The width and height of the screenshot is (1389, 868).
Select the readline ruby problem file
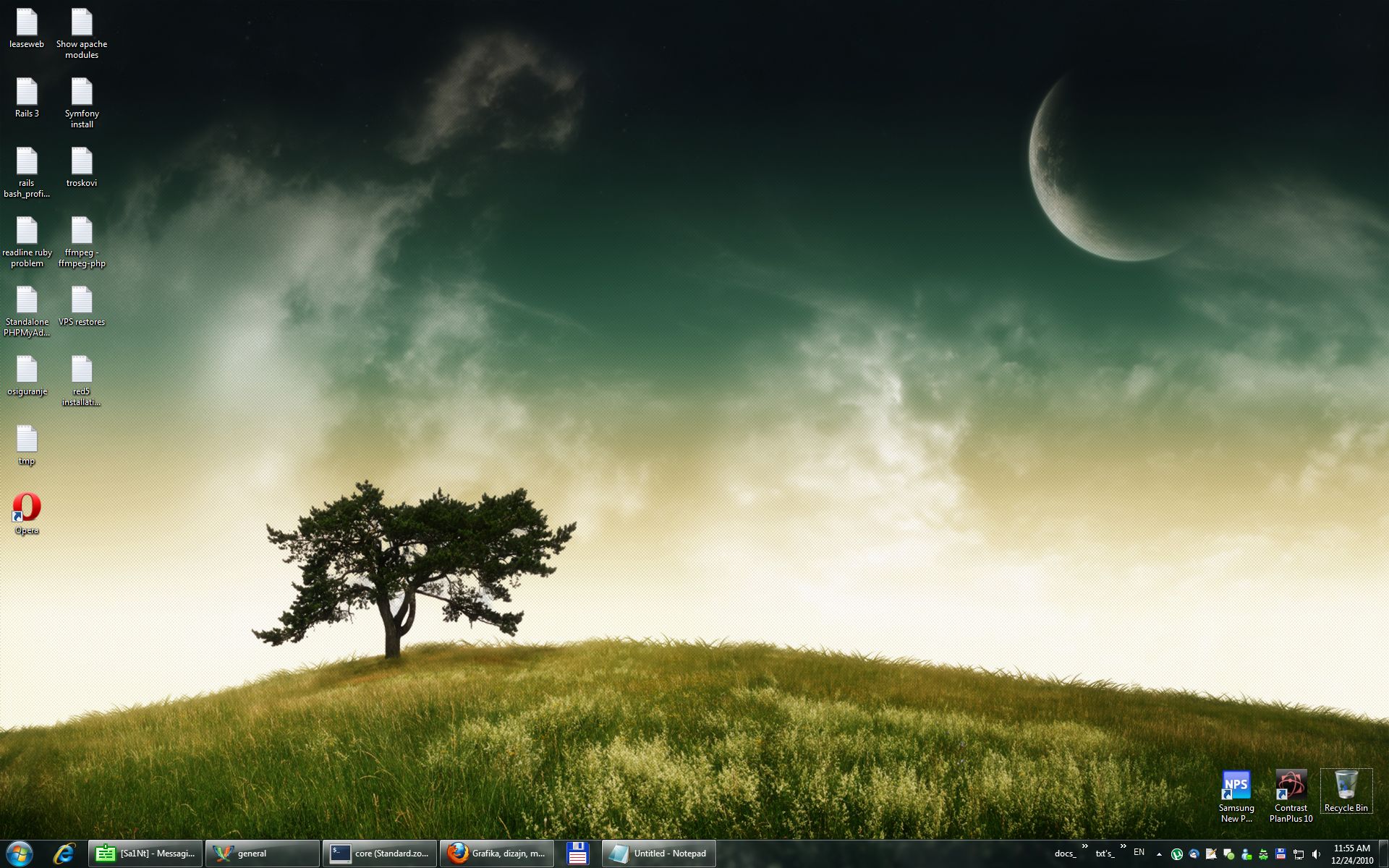[27, 242]
